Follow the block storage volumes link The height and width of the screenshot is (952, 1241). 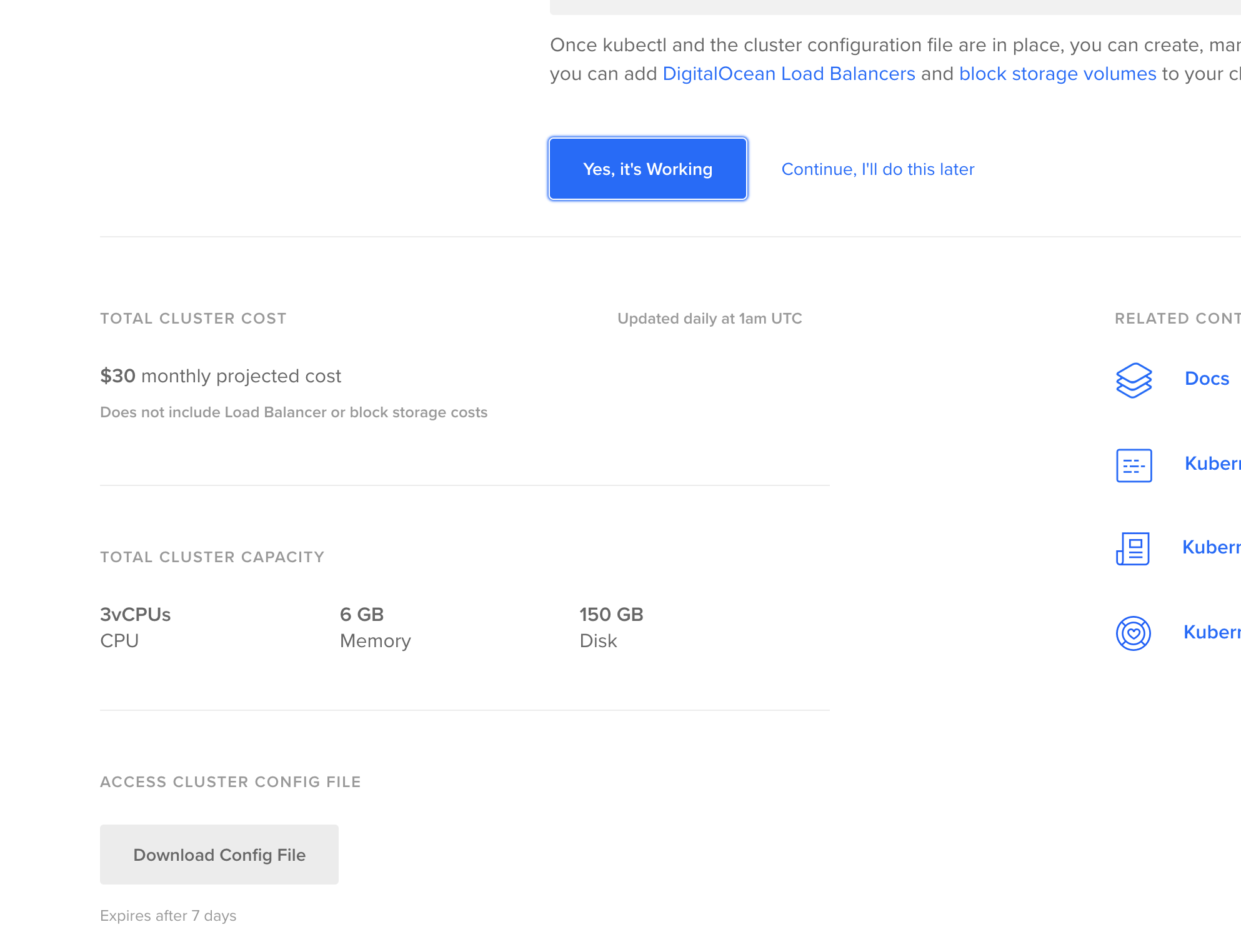tap(1057, 74)
